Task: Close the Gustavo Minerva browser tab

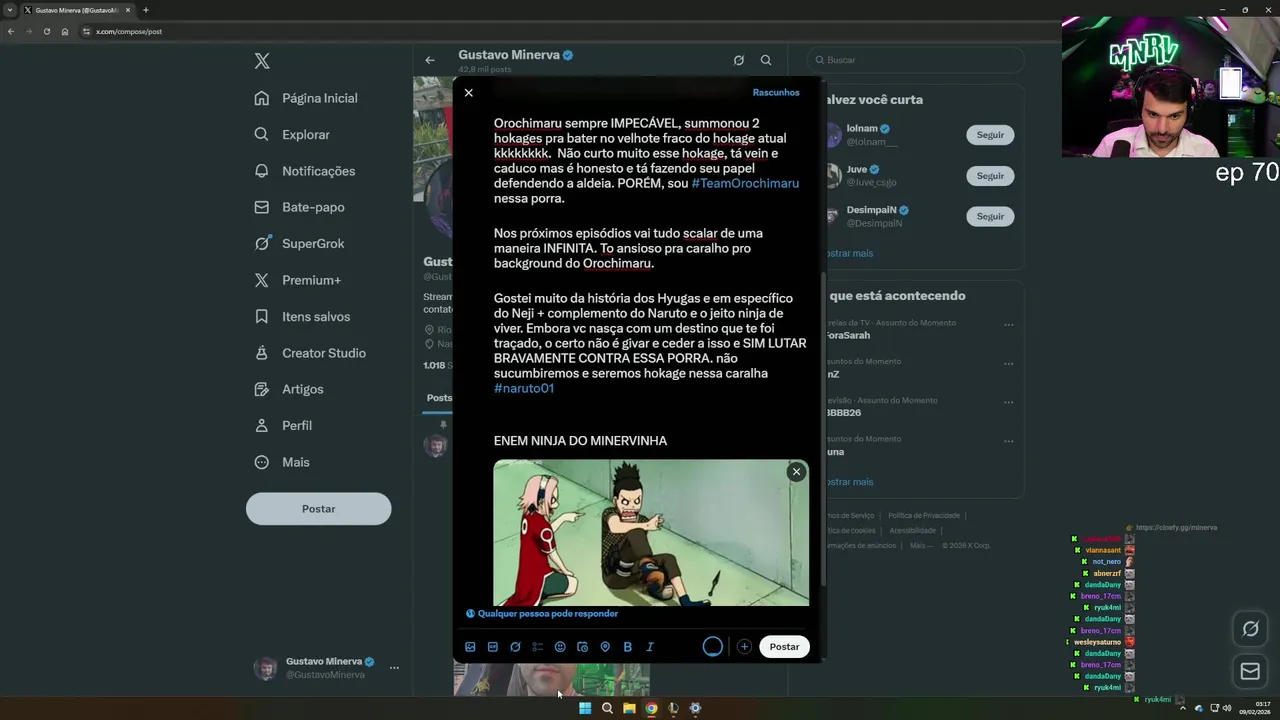Action: click(x=128, y=10)
